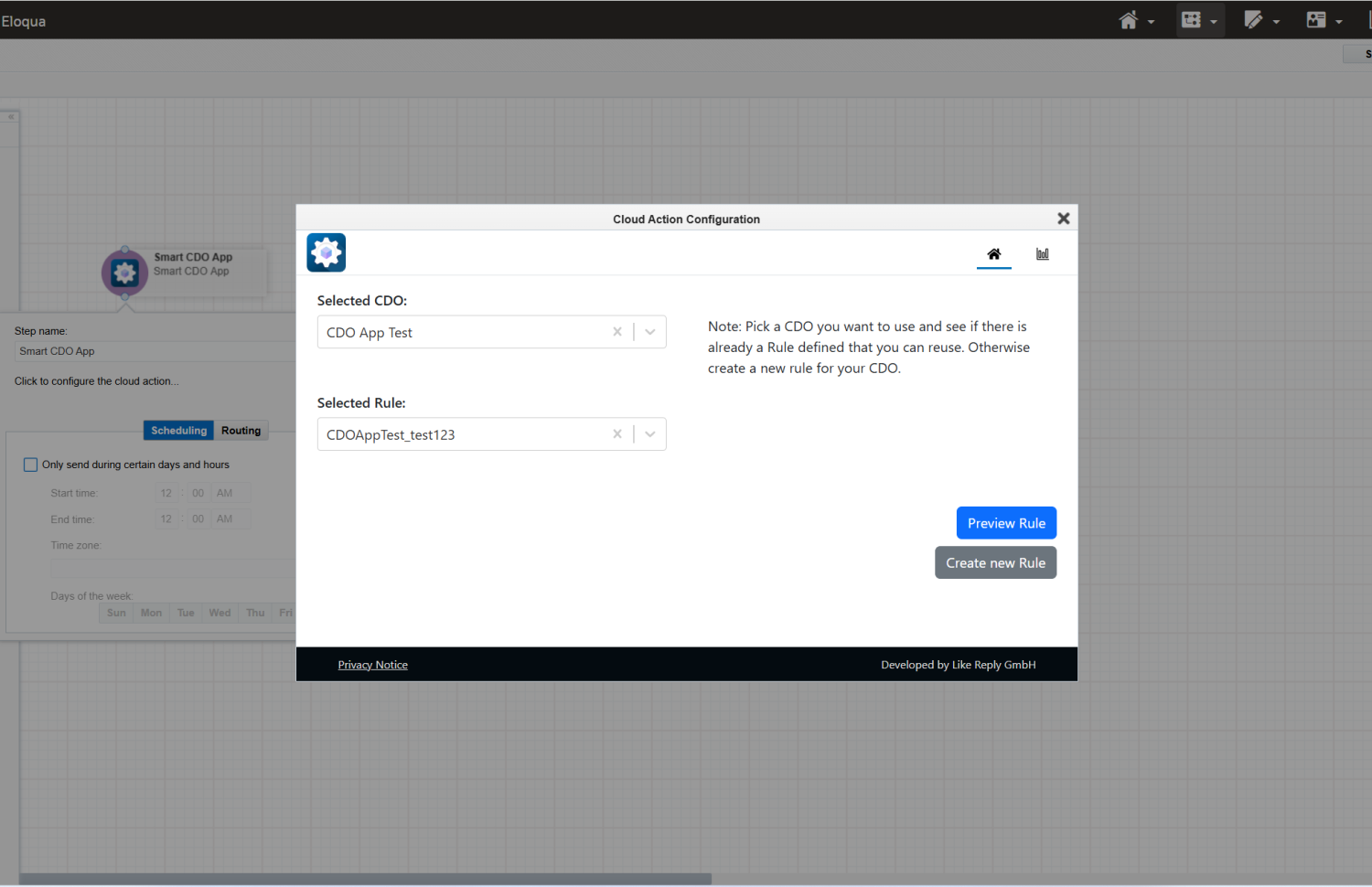The width and height of the screenshot is (1372, 887).
Task: Toggle Mon in days of the week
Action: click(x=151, y=613)
